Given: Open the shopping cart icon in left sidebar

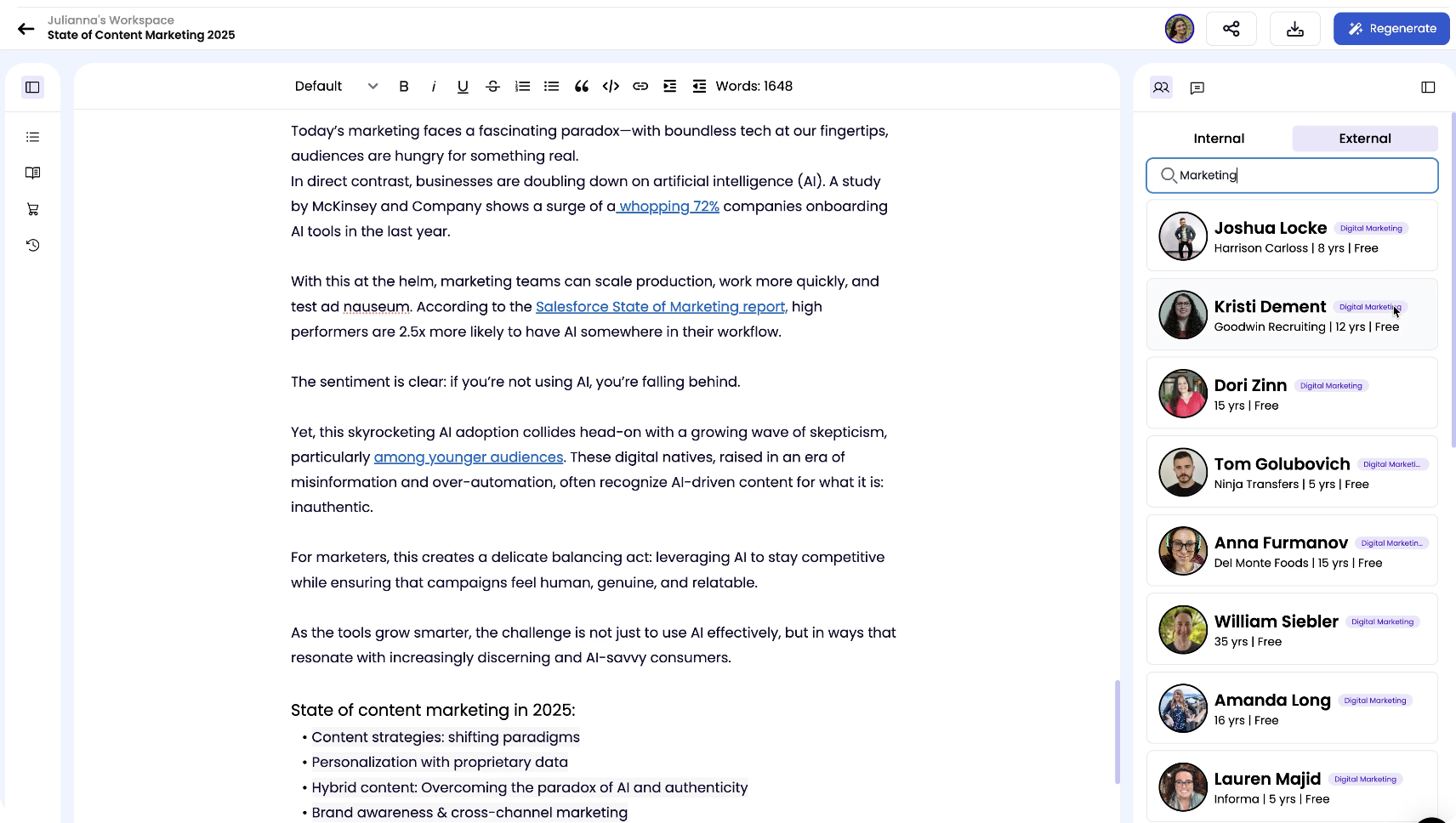Looking at the screenshot, I should point(33,209).
